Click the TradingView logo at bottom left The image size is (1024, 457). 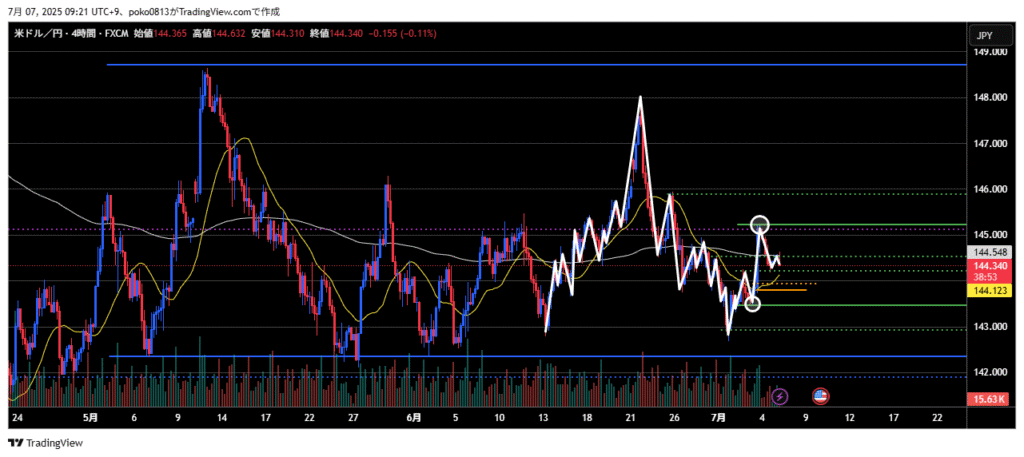(46, 443)
